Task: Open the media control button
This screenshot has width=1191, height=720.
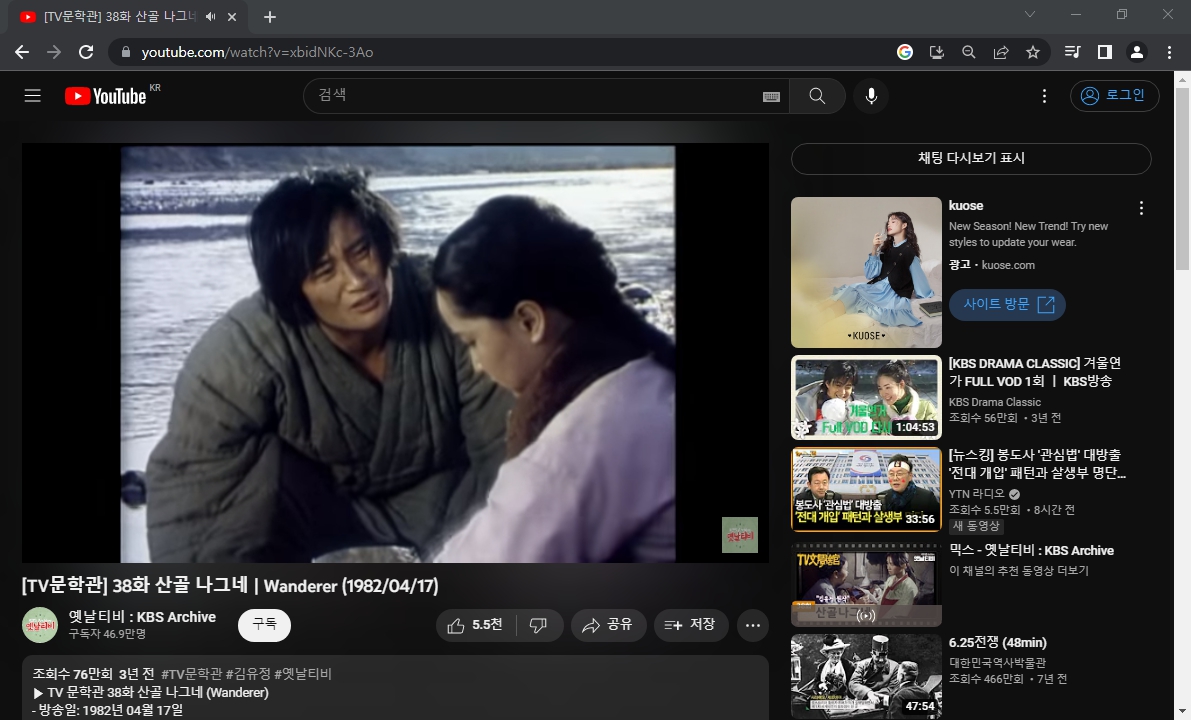Action: tap(1073, 52)
